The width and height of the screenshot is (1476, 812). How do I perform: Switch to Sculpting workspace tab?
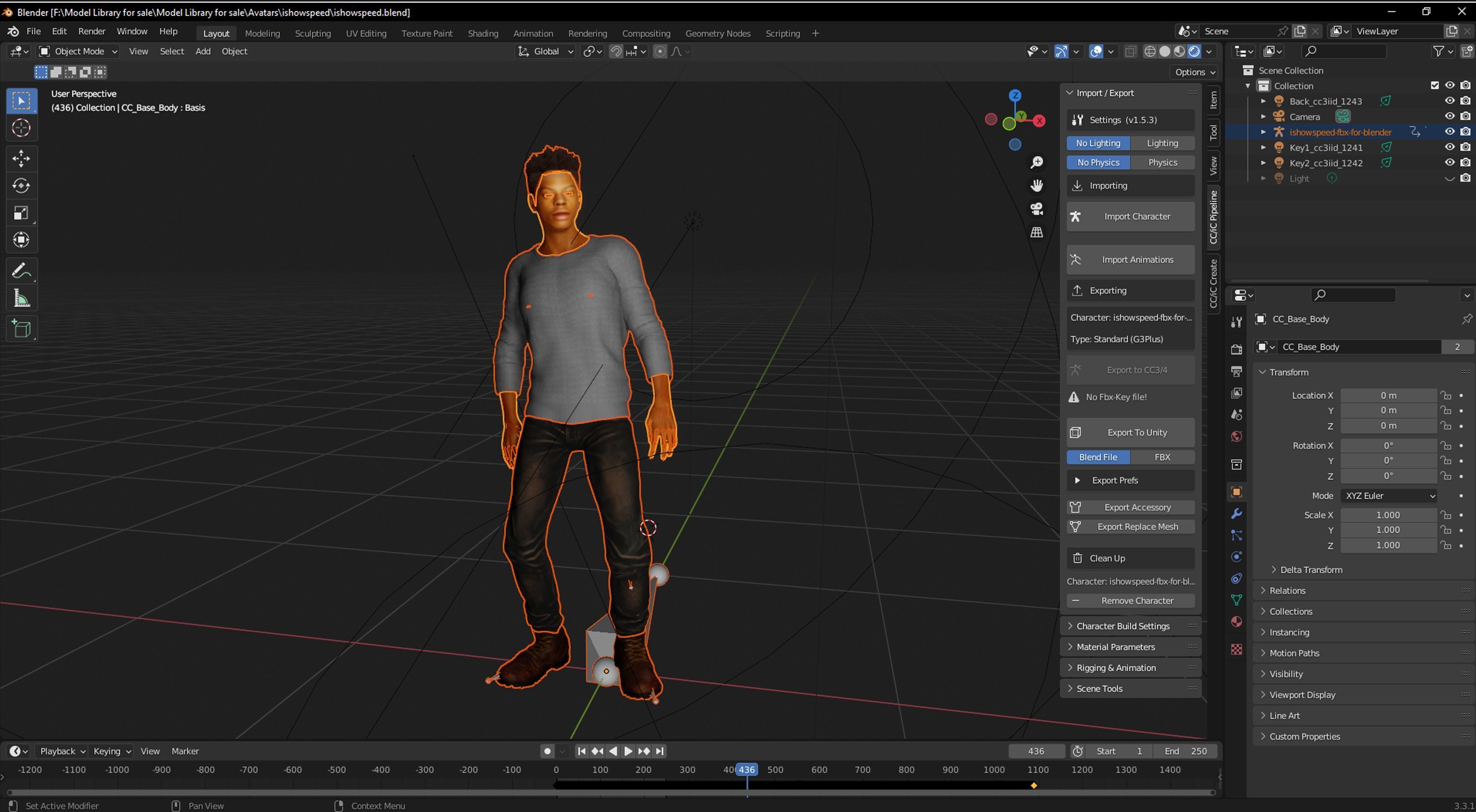(x=313, y=33)
